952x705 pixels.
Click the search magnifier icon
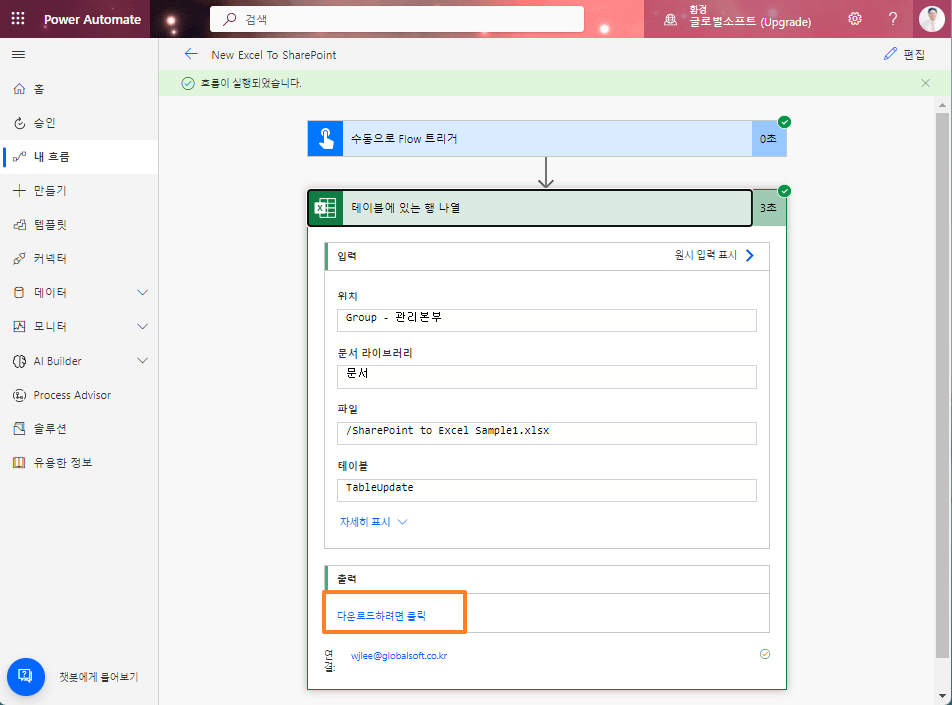pos(230,19)
